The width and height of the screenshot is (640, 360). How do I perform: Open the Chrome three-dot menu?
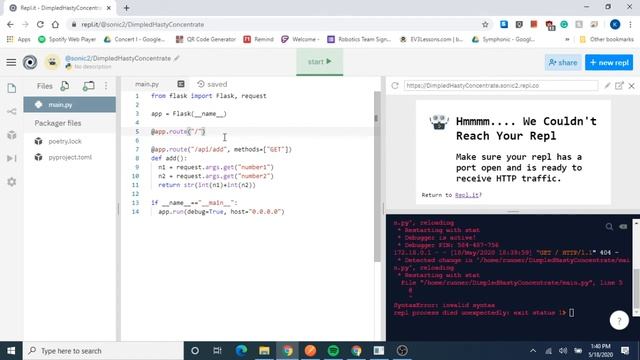631,24
